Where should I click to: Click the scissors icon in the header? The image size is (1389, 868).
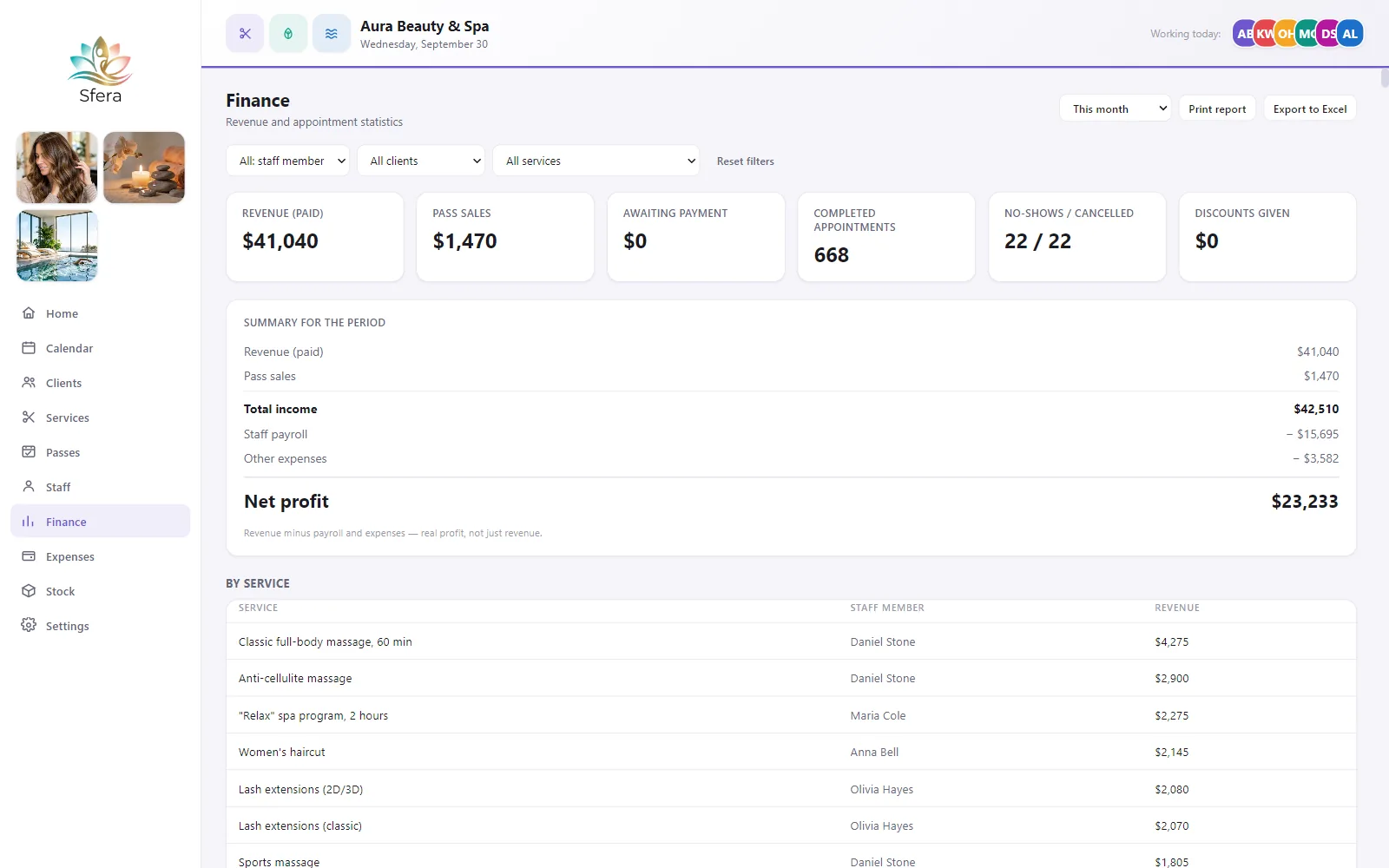tap(245, 34)
